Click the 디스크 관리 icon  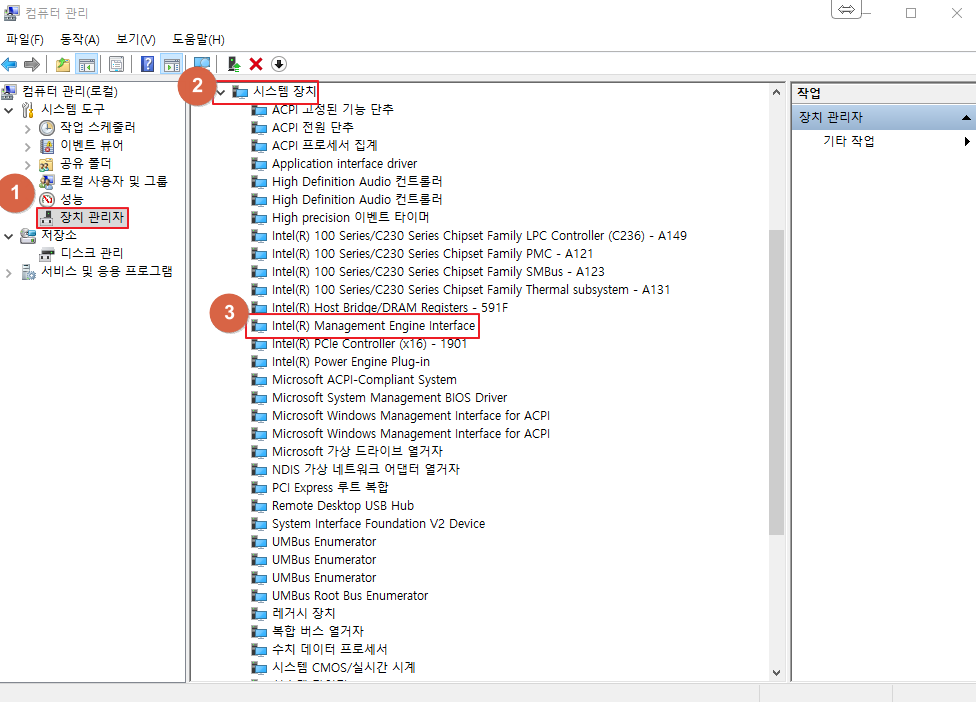47,254
